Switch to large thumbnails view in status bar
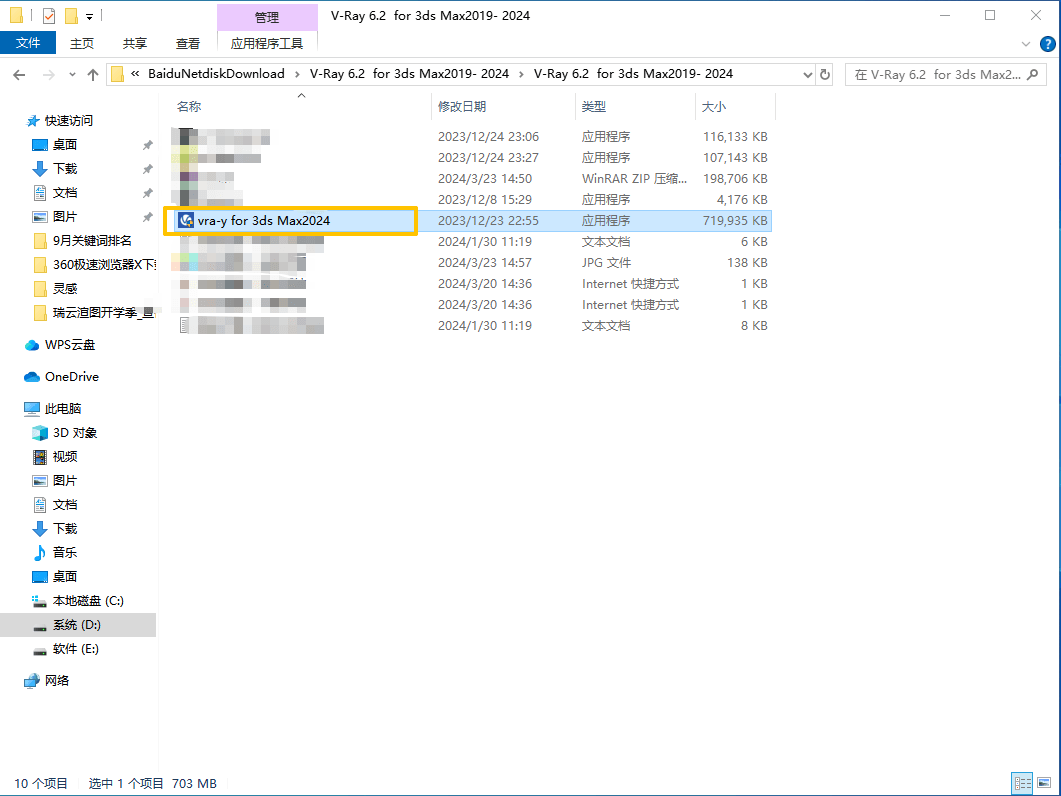Image resolution: width=1061 pixels, height=796 pixels. [1044, 784]
